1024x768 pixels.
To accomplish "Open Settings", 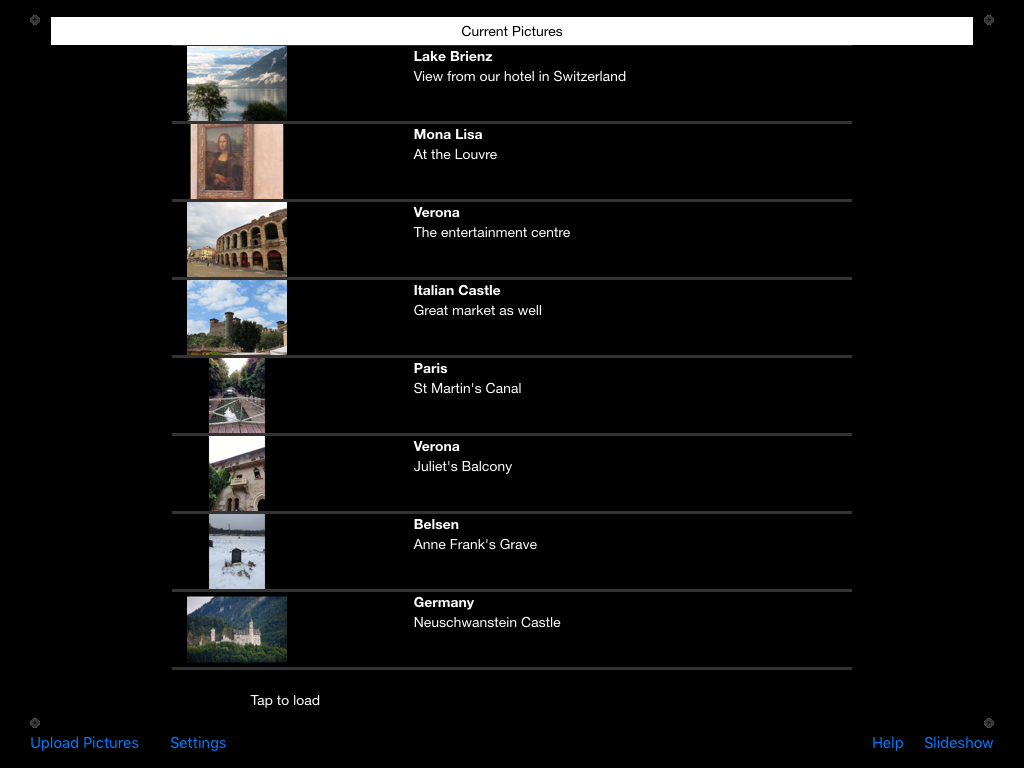I will click(x=198, y=743).
